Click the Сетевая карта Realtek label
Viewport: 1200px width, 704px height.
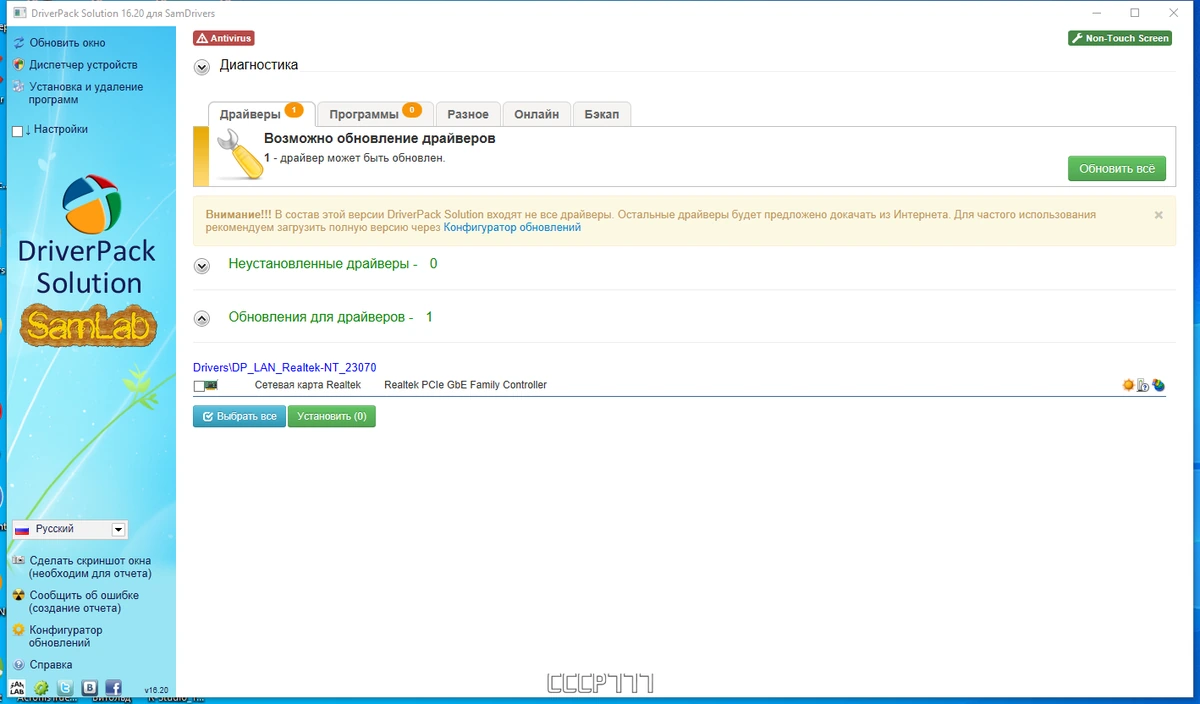[307, 385]
